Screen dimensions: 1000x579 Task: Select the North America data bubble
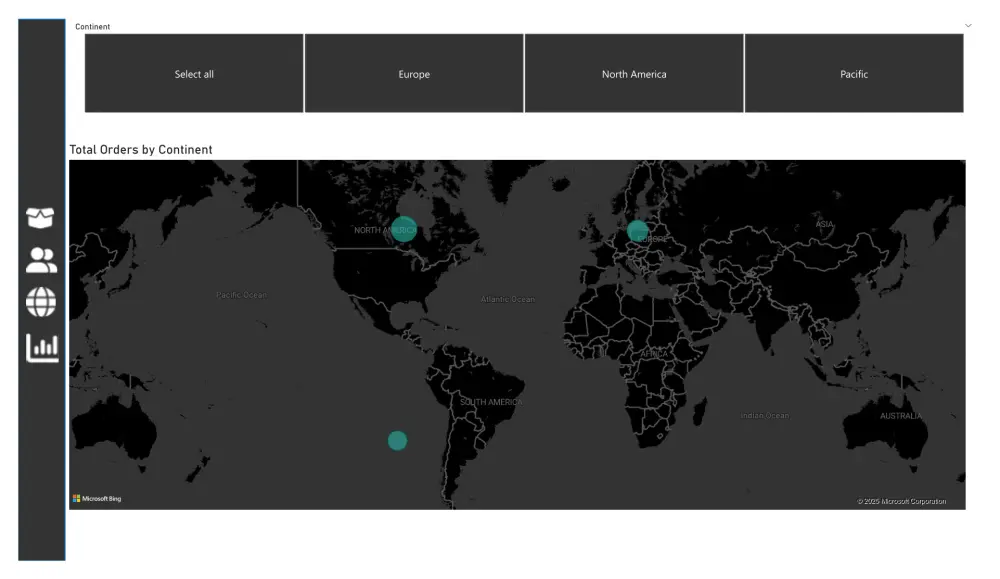[x=403, y=228]
